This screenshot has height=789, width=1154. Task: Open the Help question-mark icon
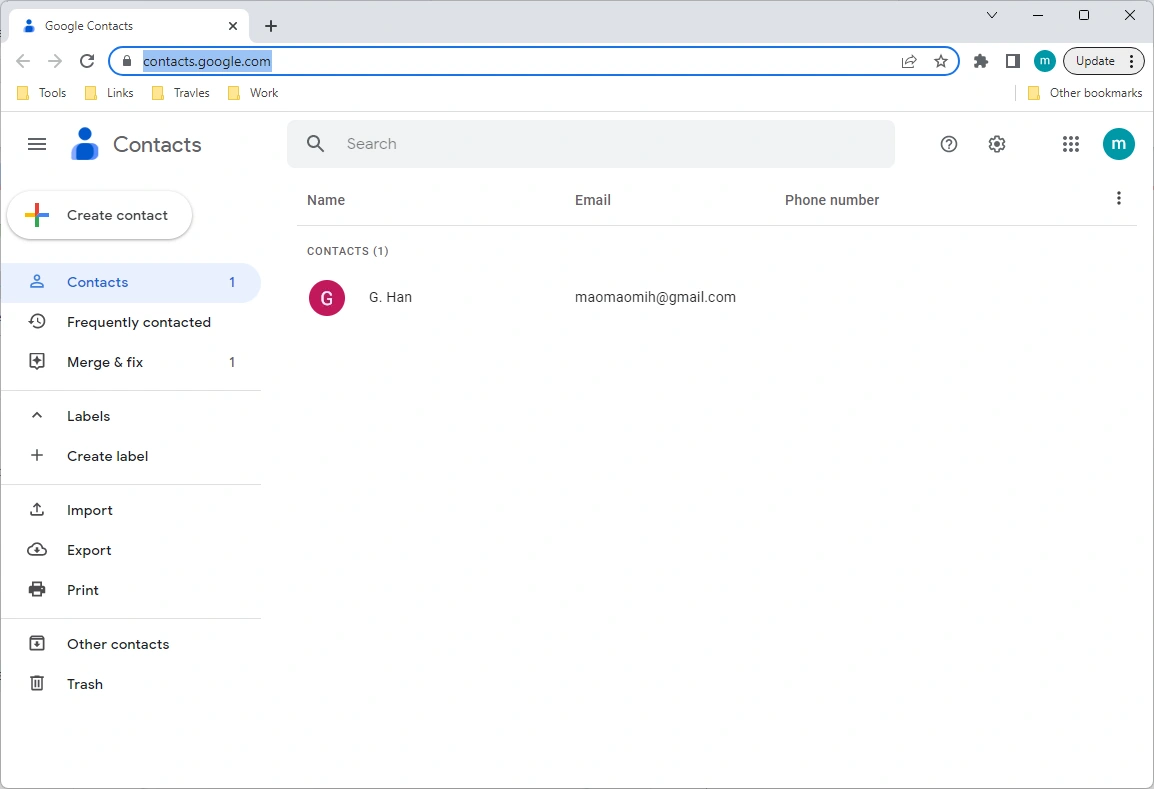click(949, 144)
